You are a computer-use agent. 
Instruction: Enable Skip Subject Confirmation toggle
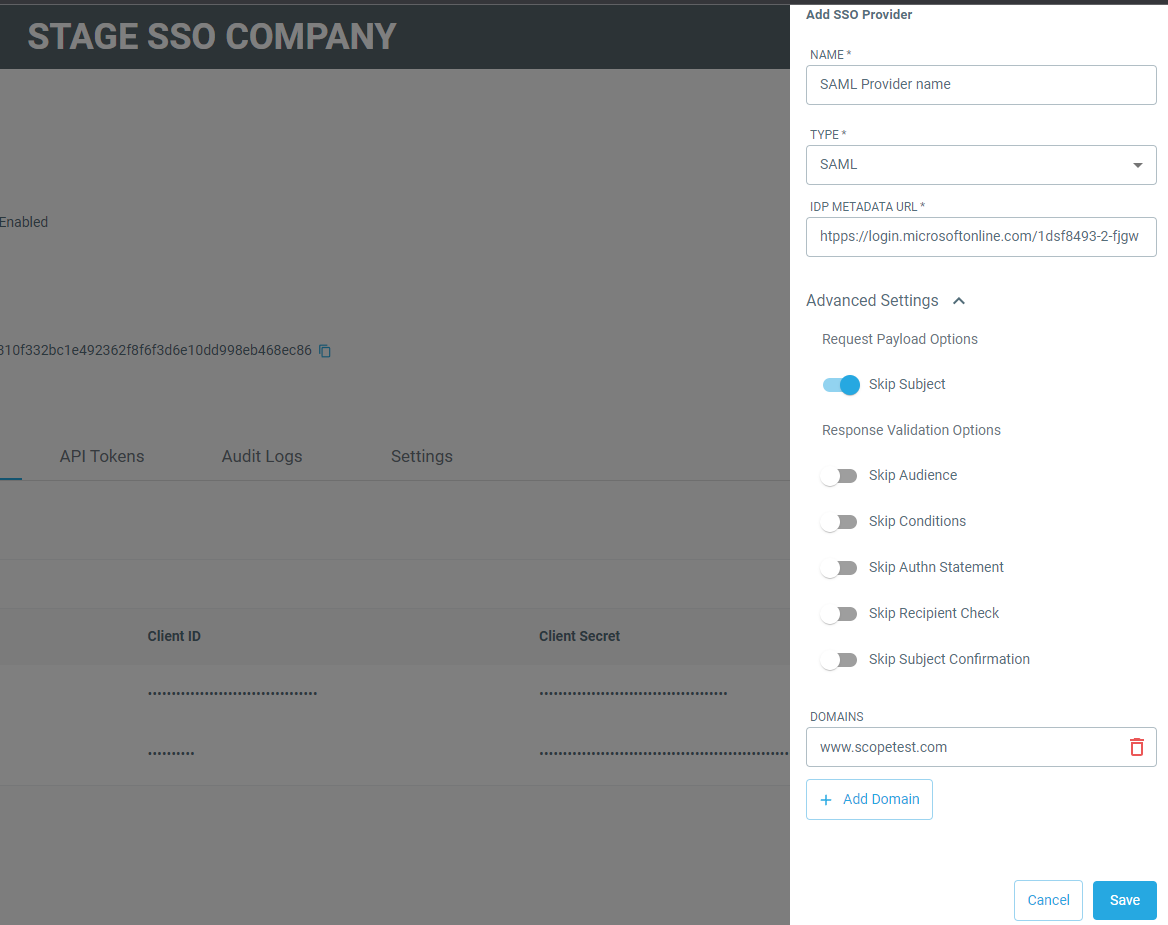839,660
